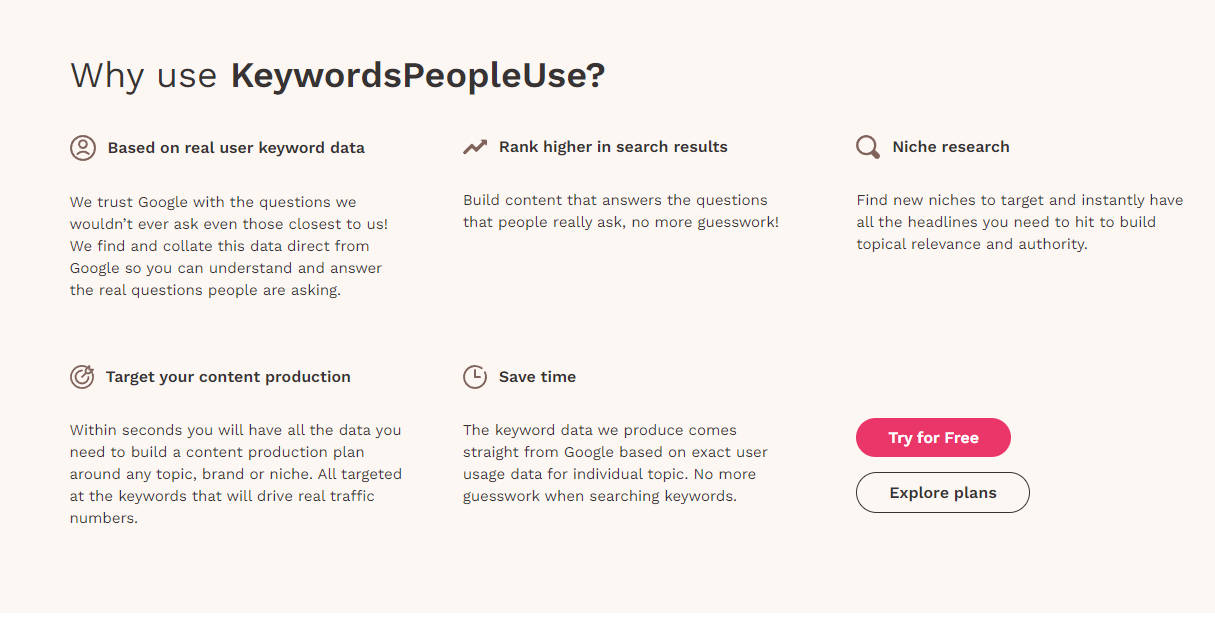Click the person icon beside 'Based on real user keyword data'
The image size is (1215, 619).
(x=82, y=146)
